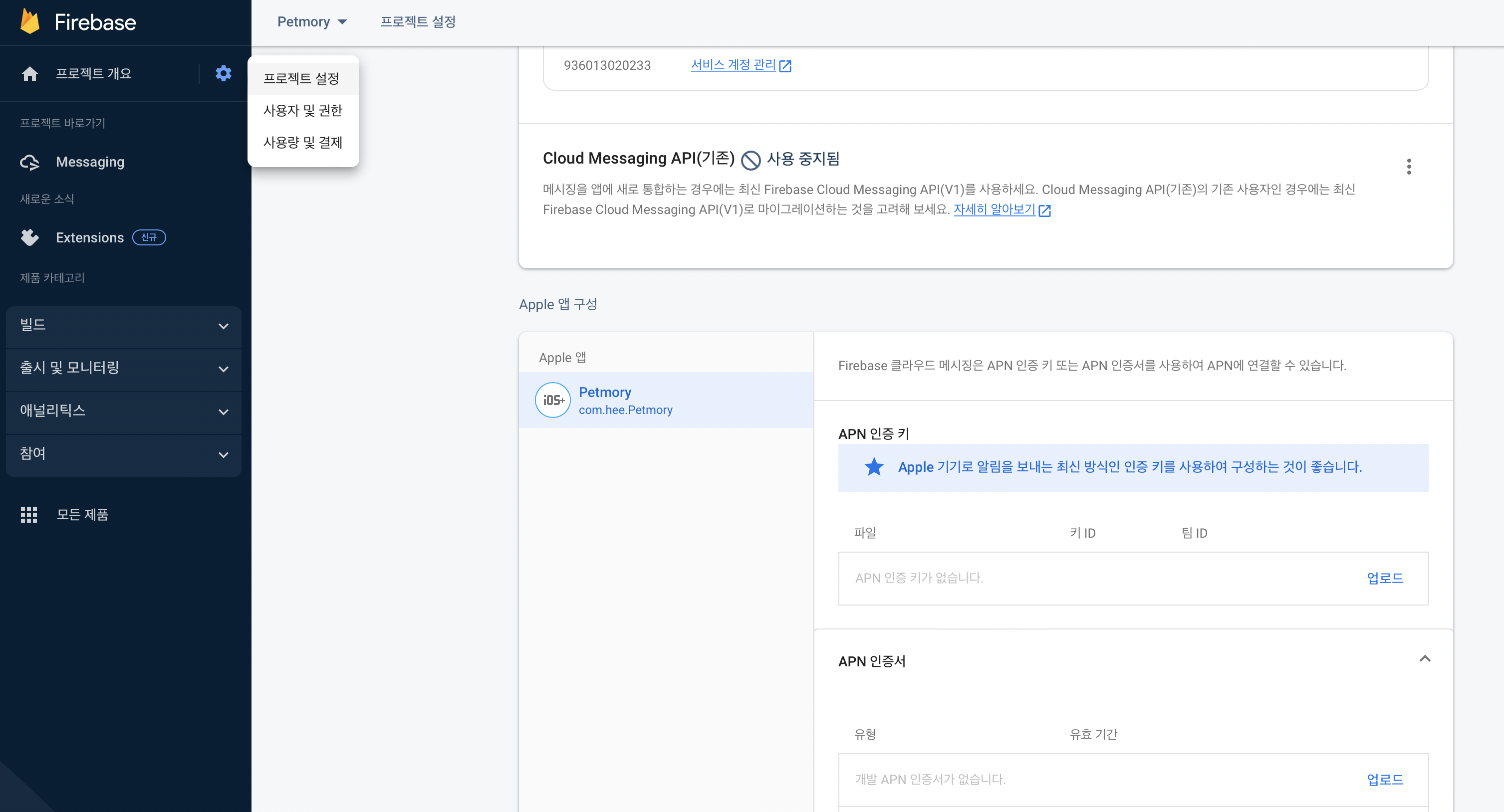Image resolution: width=1504 pixels, height=812 pixels.
Task: Click the settings gear icon
Action: (x=223, y=73)
